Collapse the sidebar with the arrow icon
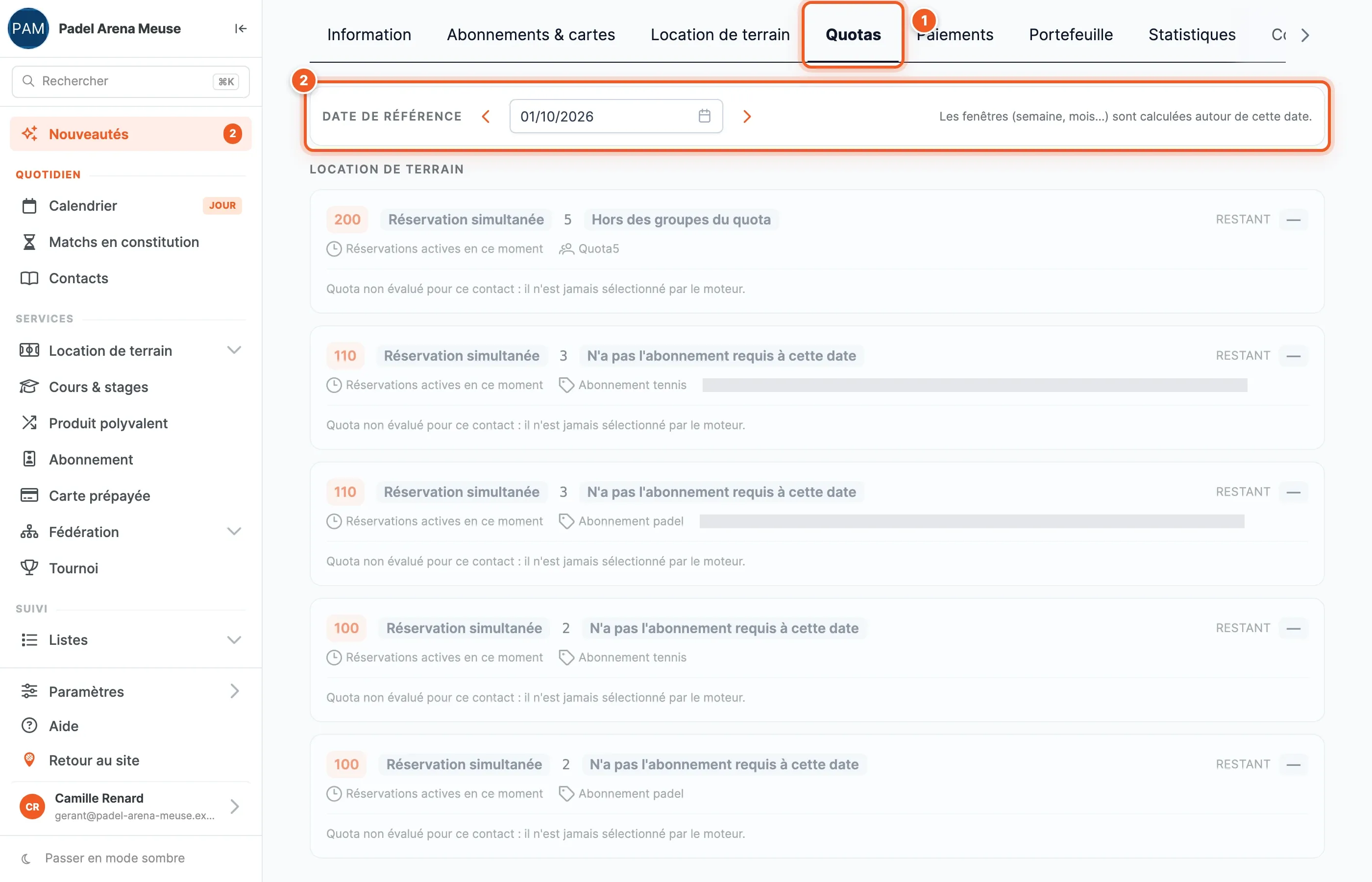Image resolution: width=1372 pixels, height=882 pixels. [241, 28]
